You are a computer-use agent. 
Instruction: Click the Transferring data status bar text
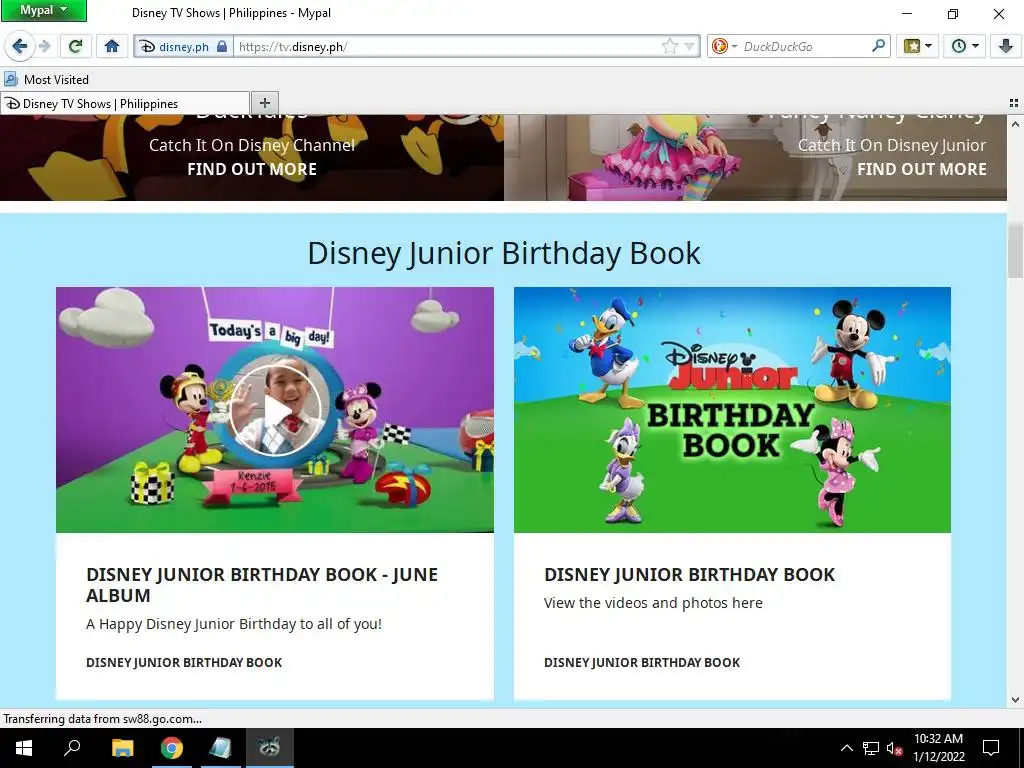(x=103, y=719)
